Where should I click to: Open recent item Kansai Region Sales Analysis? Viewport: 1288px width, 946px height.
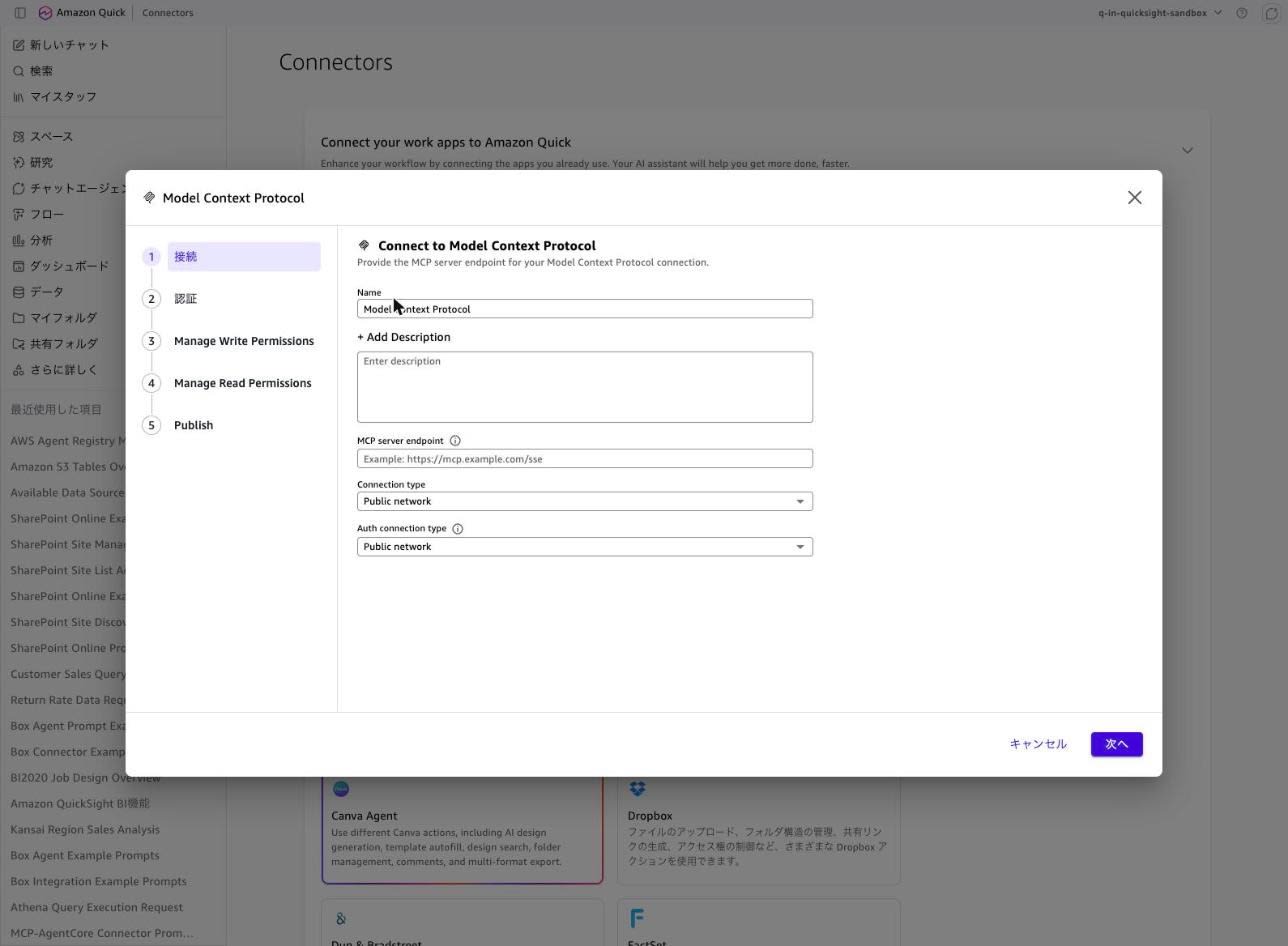[85, 830]
